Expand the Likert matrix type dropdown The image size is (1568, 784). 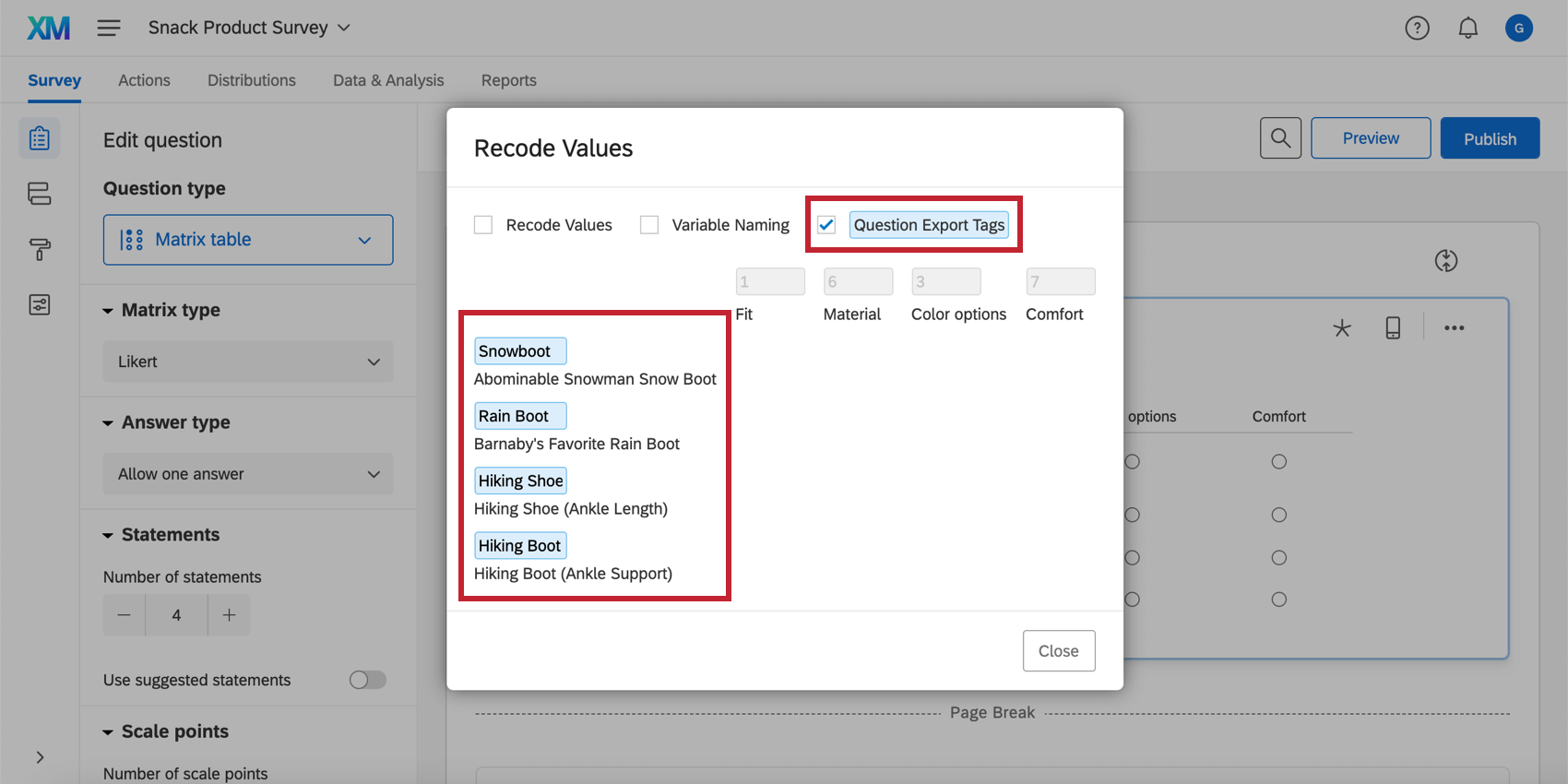248,362
